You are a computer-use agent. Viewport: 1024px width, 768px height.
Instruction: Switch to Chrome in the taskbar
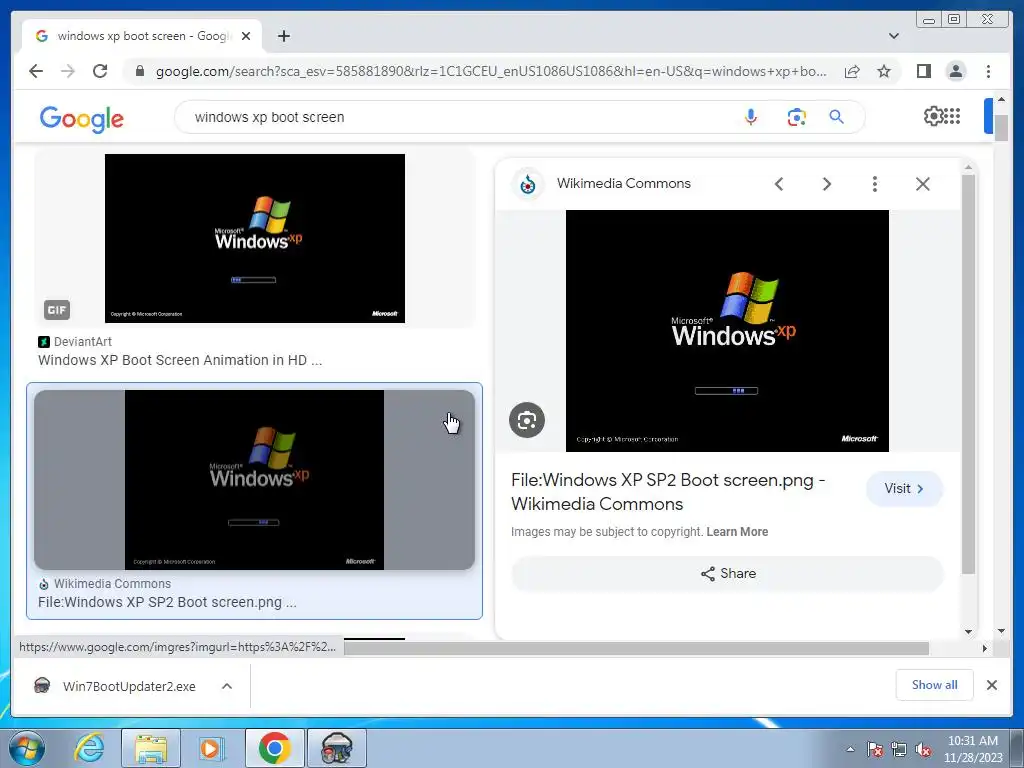[275, 748]
